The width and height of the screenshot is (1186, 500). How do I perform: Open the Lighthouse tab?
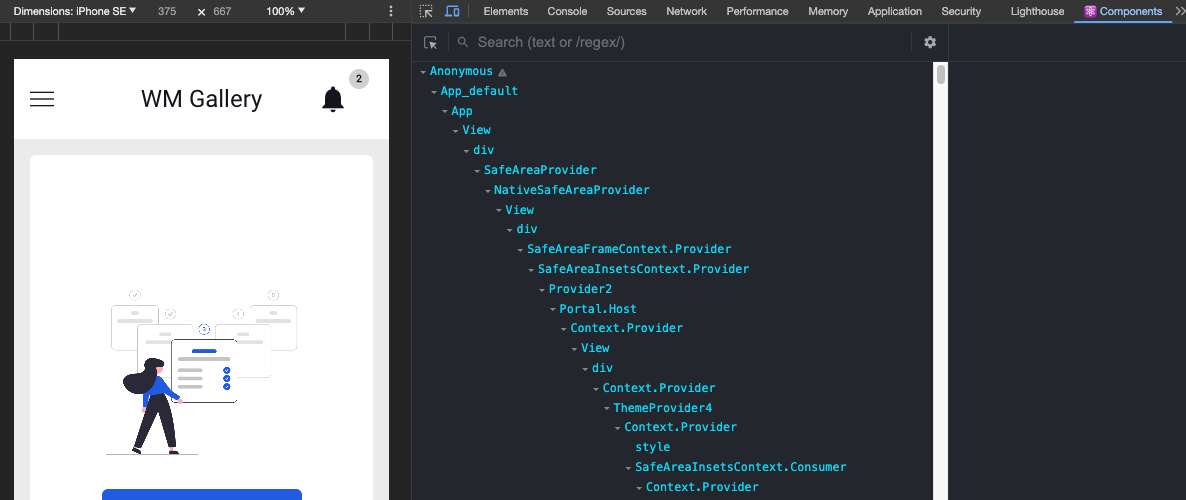tap(1037, 11)
